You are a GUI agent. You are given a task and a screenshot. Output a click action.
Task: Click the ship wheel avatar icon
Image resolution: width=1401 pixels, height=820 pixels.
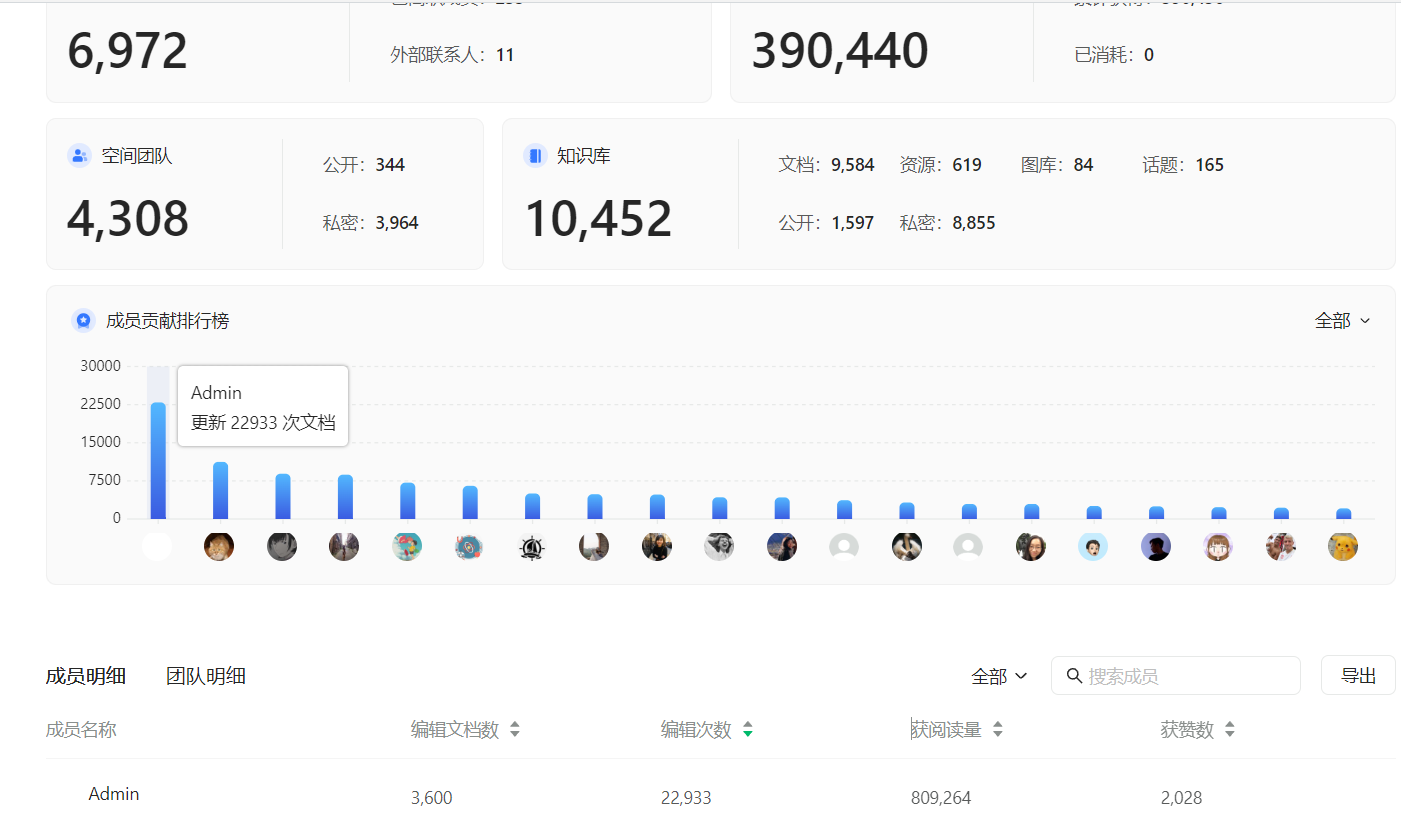(532, 546)
